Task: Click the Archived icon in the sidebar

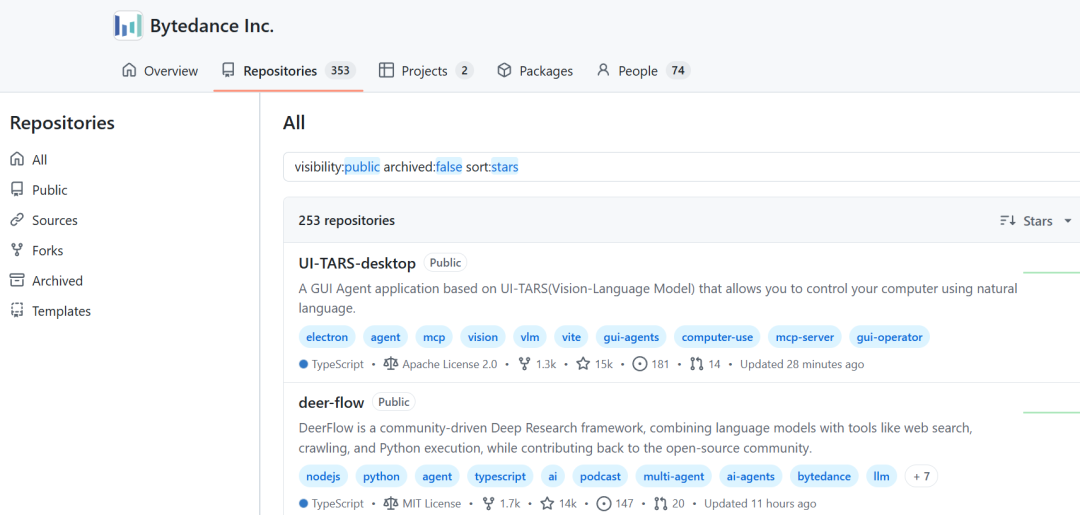Action: 17,281
